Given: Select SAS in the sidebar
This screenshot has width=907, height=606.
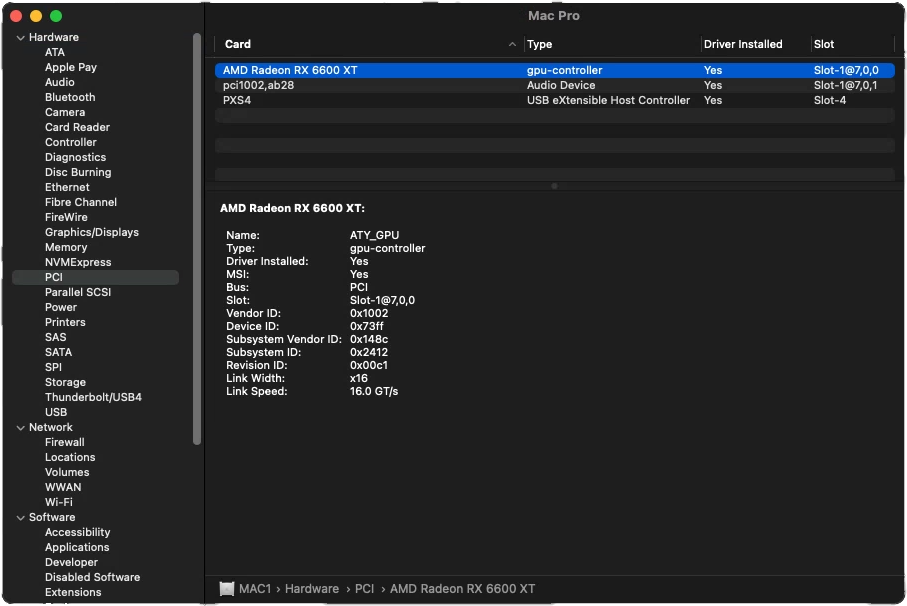Looking at the screenshot, I should pyautogui.click(x=56, y=338).
